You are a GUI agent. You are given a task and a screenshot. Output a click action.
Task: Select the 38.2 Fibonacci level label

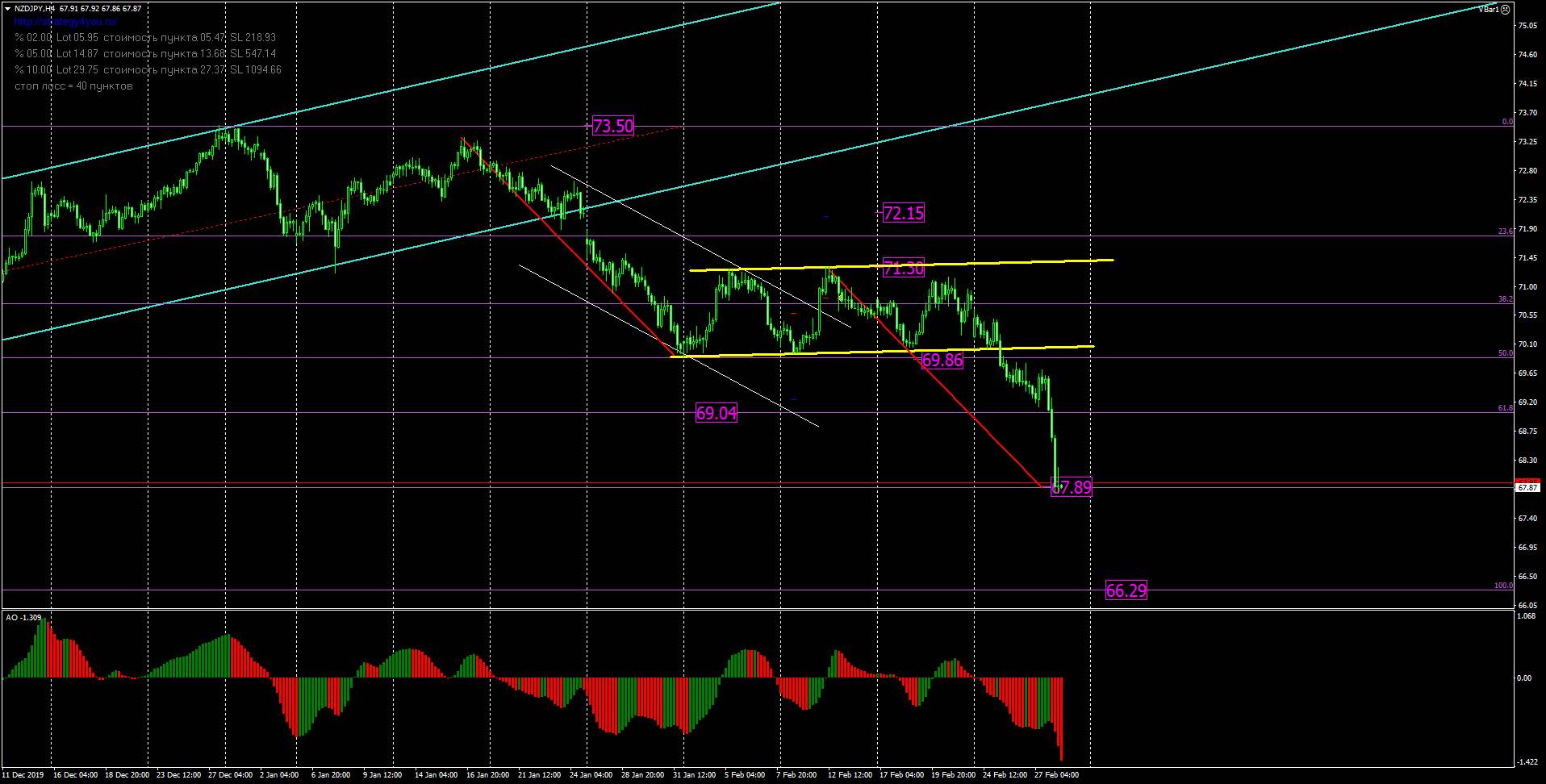(1505, 299)
